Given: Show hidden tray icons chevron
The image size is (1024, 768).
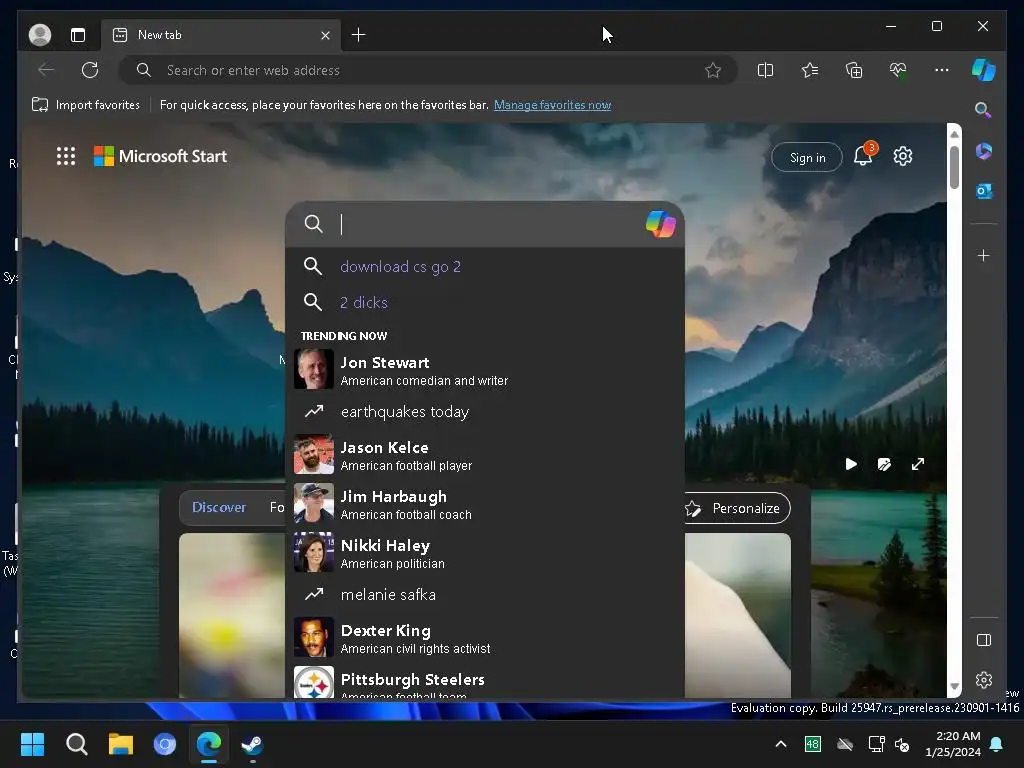Looking at the screenshot, I should click(x=780, y=744).
